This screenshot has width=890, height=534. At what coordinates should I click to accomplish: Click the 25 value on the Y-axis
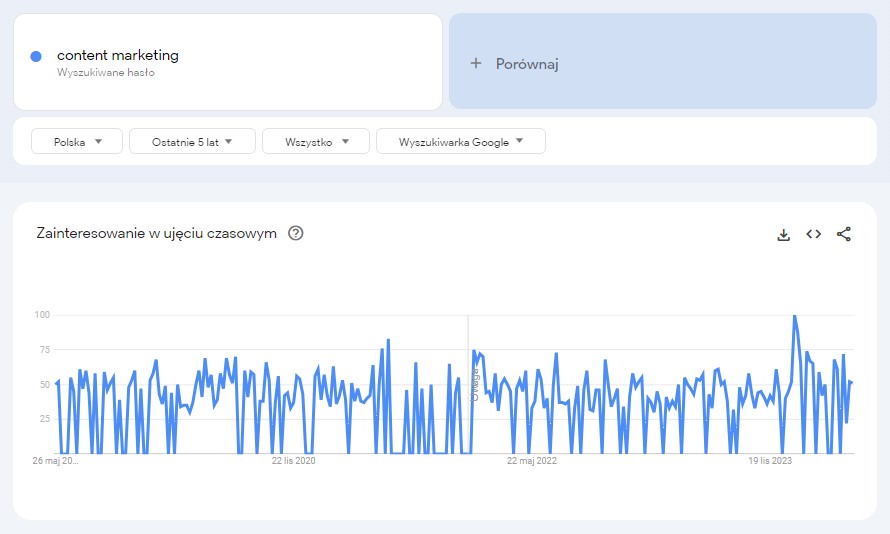pos(44,419)
